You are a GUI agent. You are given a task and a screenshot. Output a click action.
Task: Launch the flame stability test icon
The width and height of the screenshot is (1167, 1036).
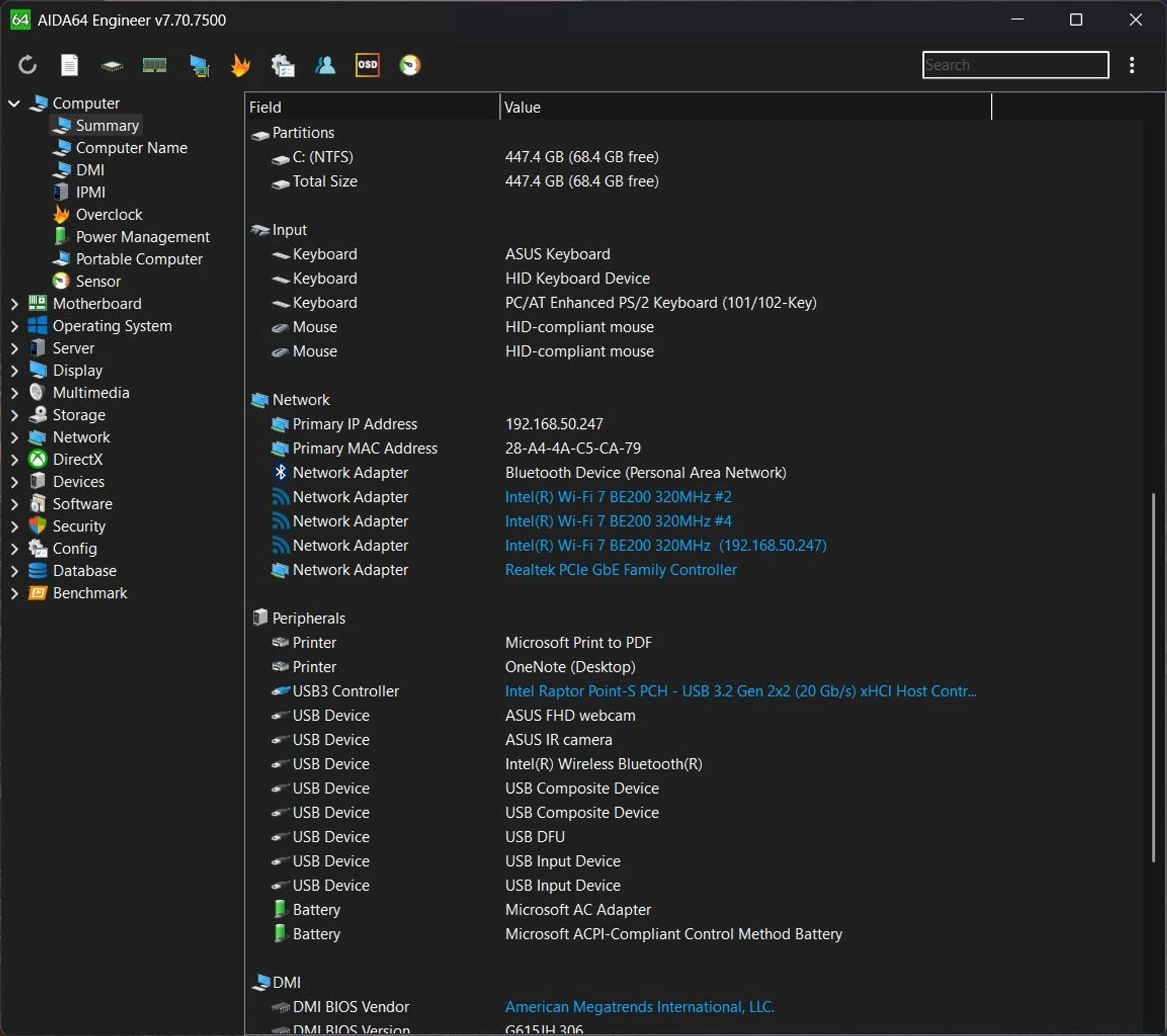pos(241,64)
